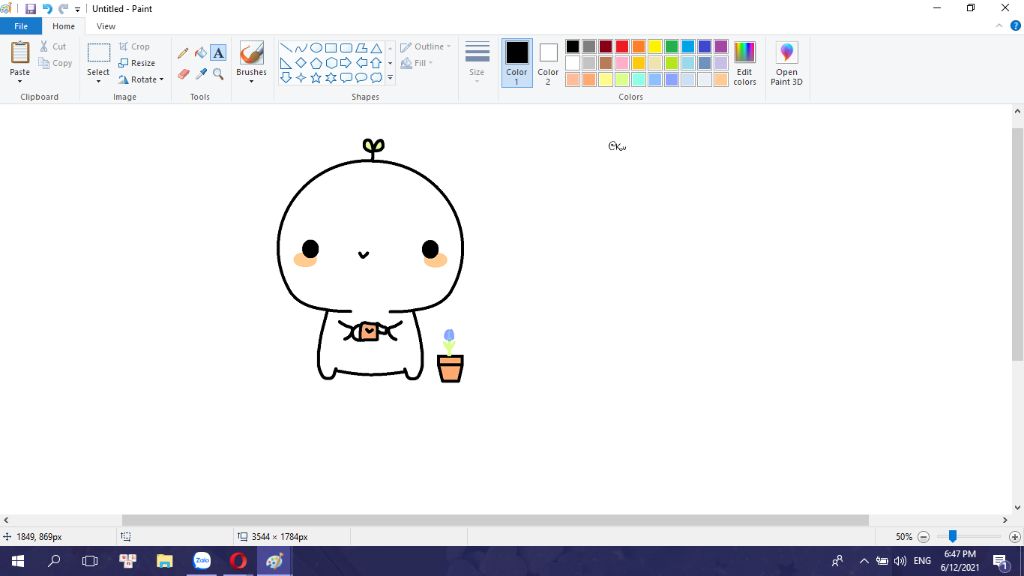Image resolution: width=1024 pixels, height=576 pixels.
Task: Choose the Right arrow shape
Action: click(x=346, y=63)
